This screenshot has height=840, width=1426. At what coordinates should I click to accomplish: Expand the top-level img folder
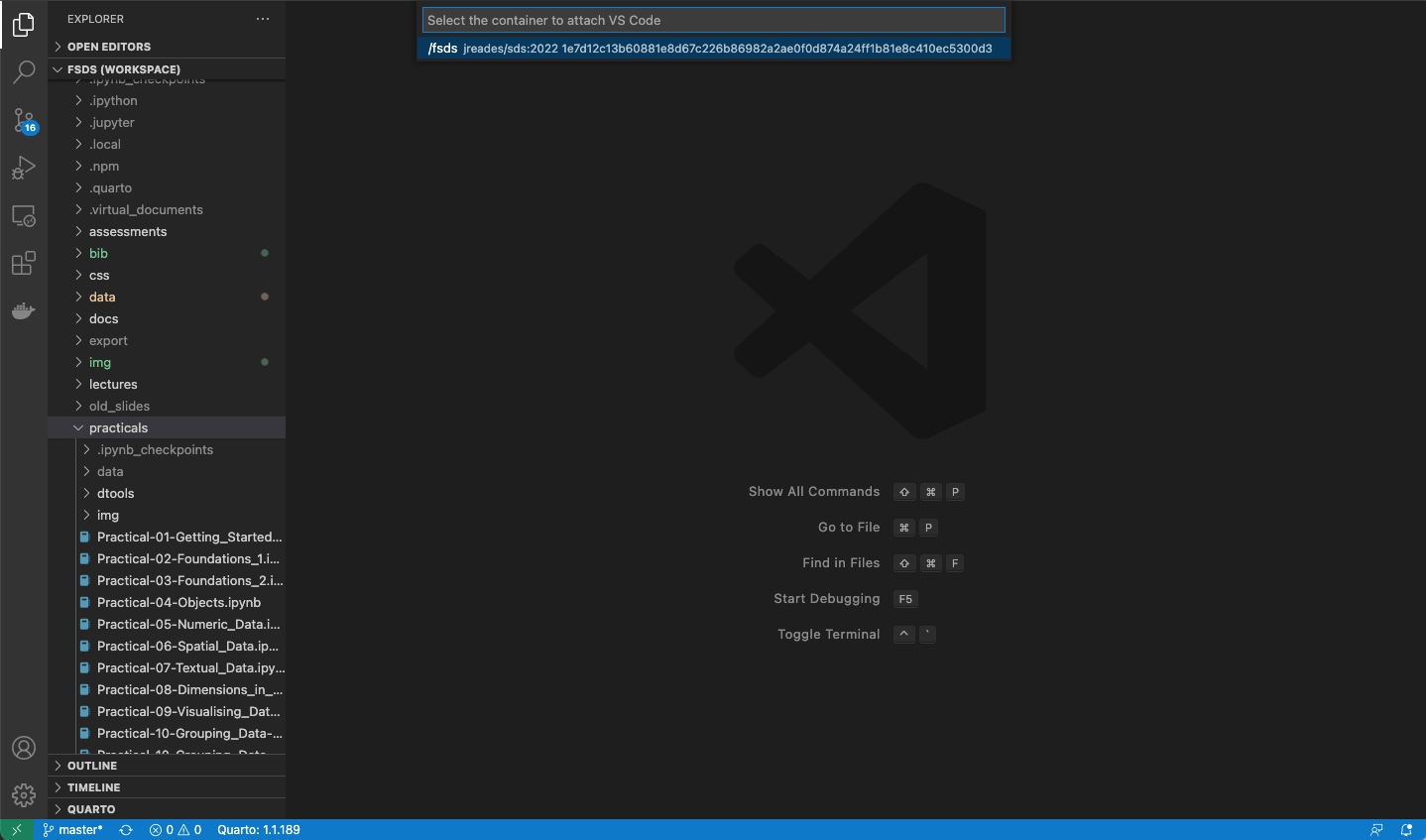tap(167, 363)
